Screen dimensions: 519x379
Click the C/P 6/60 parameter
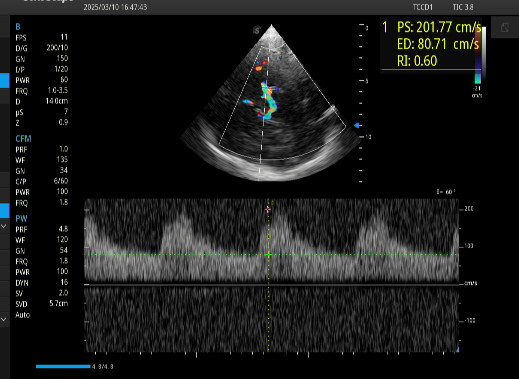coord(42,181)
